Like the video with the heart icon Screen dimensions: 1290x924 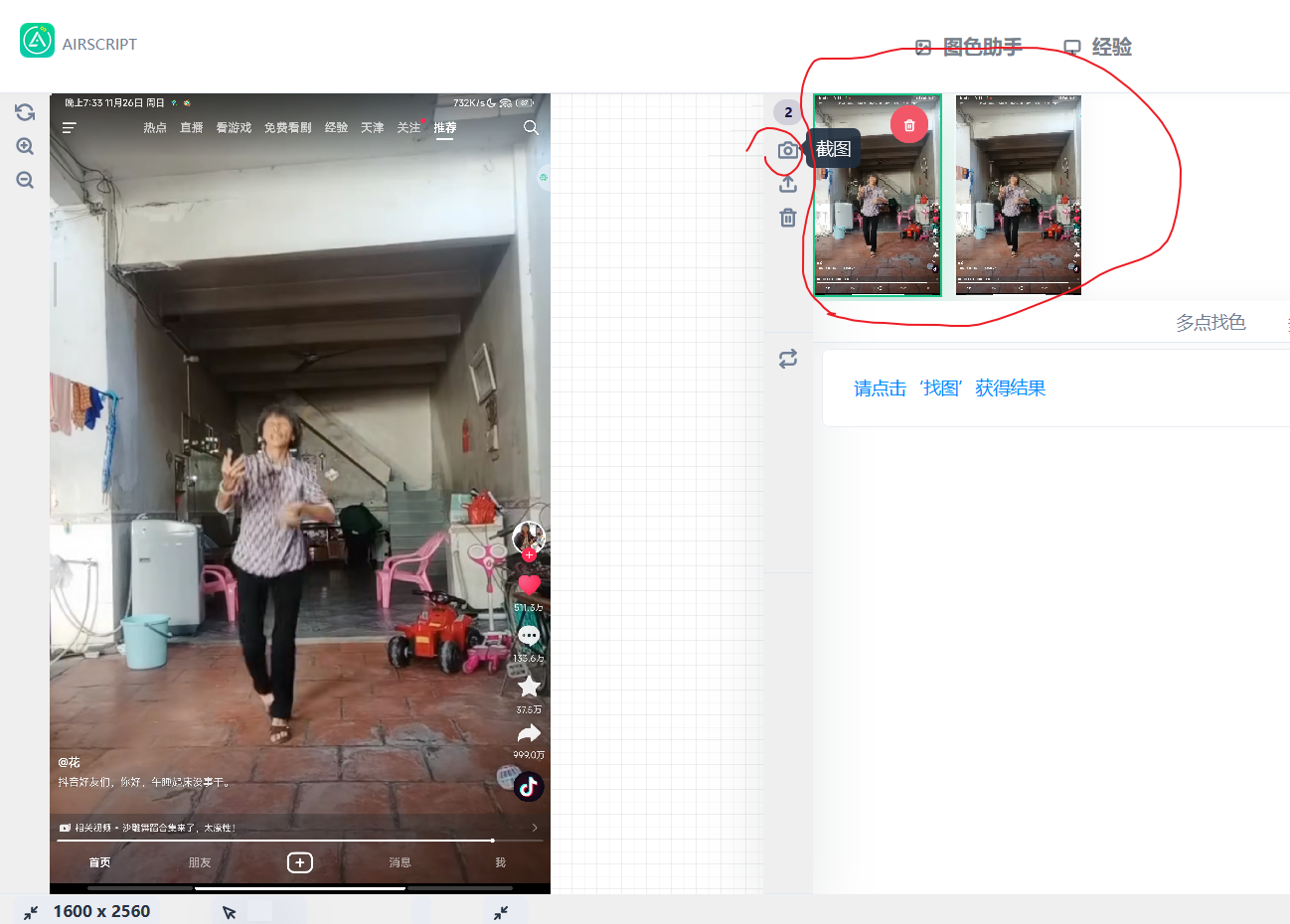click(529, 585)
